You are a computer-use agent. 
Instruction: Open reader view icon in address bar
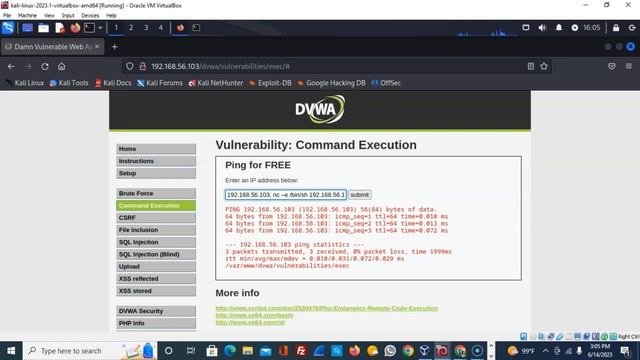[x=530, y=66]
